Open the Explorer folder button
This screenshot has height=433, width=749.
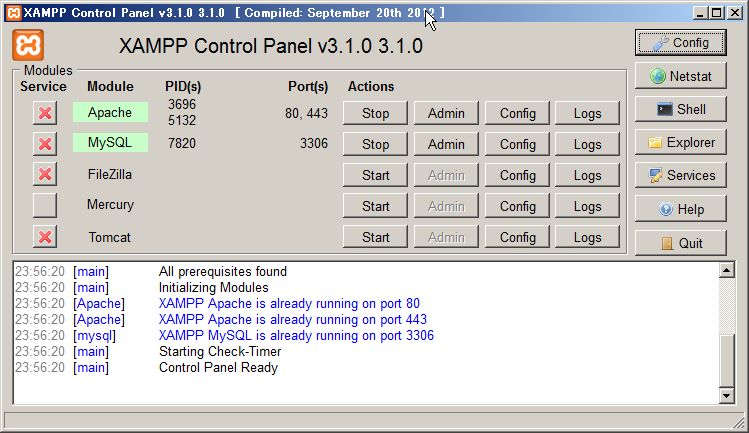[680, 142]
